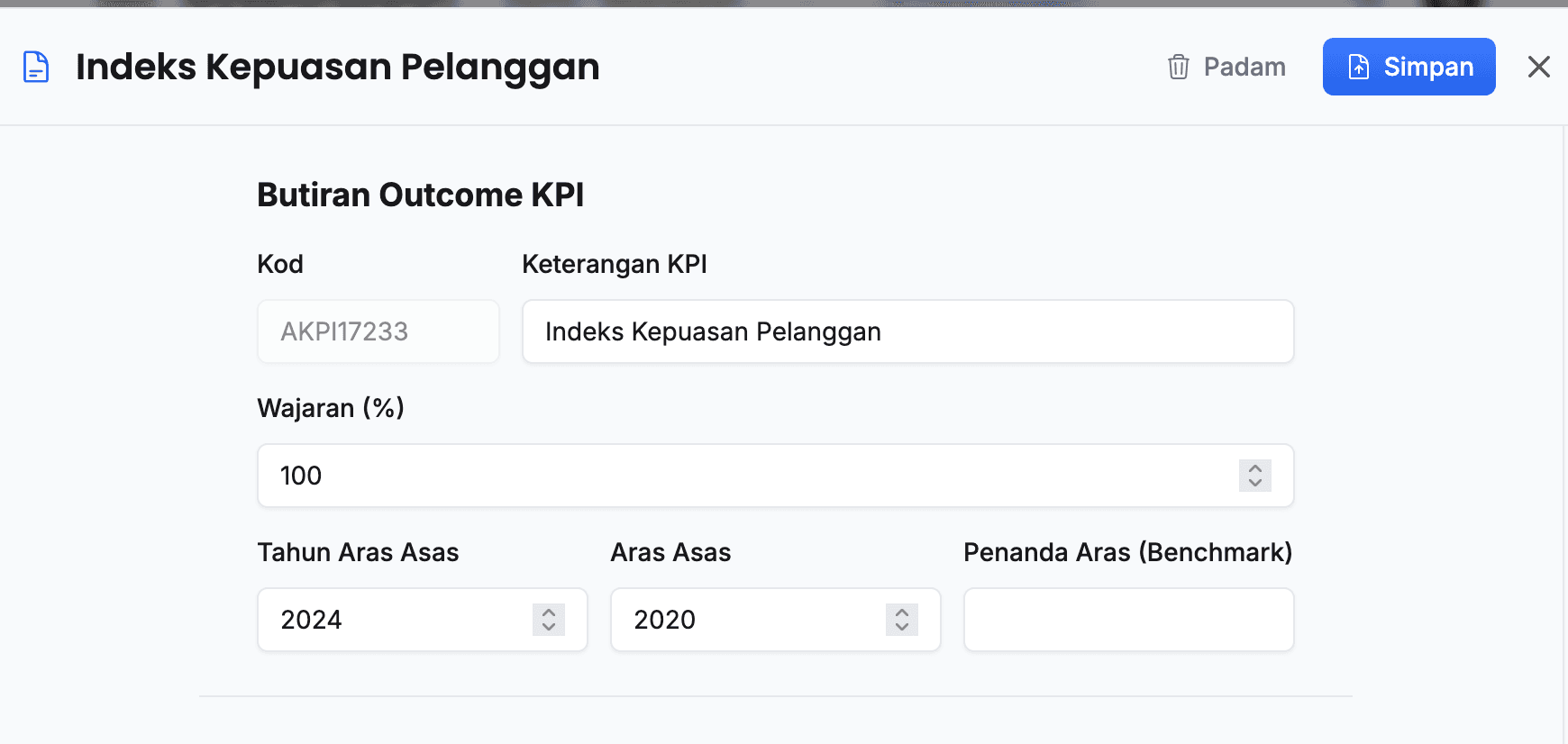Click the document icon beside the page title
The image size is (1568, 744).
(36, 67)
